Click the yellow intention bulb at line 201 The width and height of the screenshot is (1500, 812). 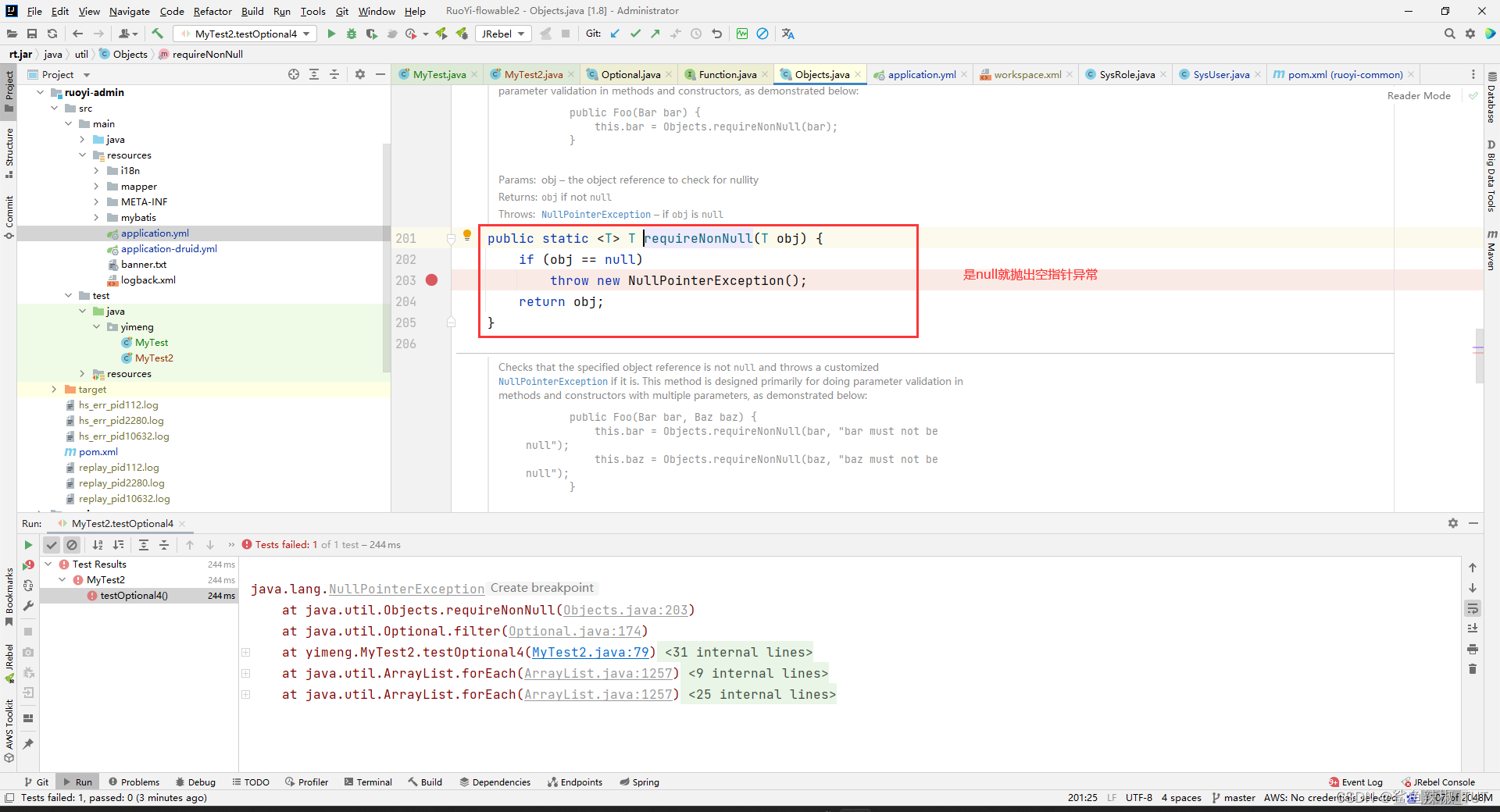click(467, 235)
